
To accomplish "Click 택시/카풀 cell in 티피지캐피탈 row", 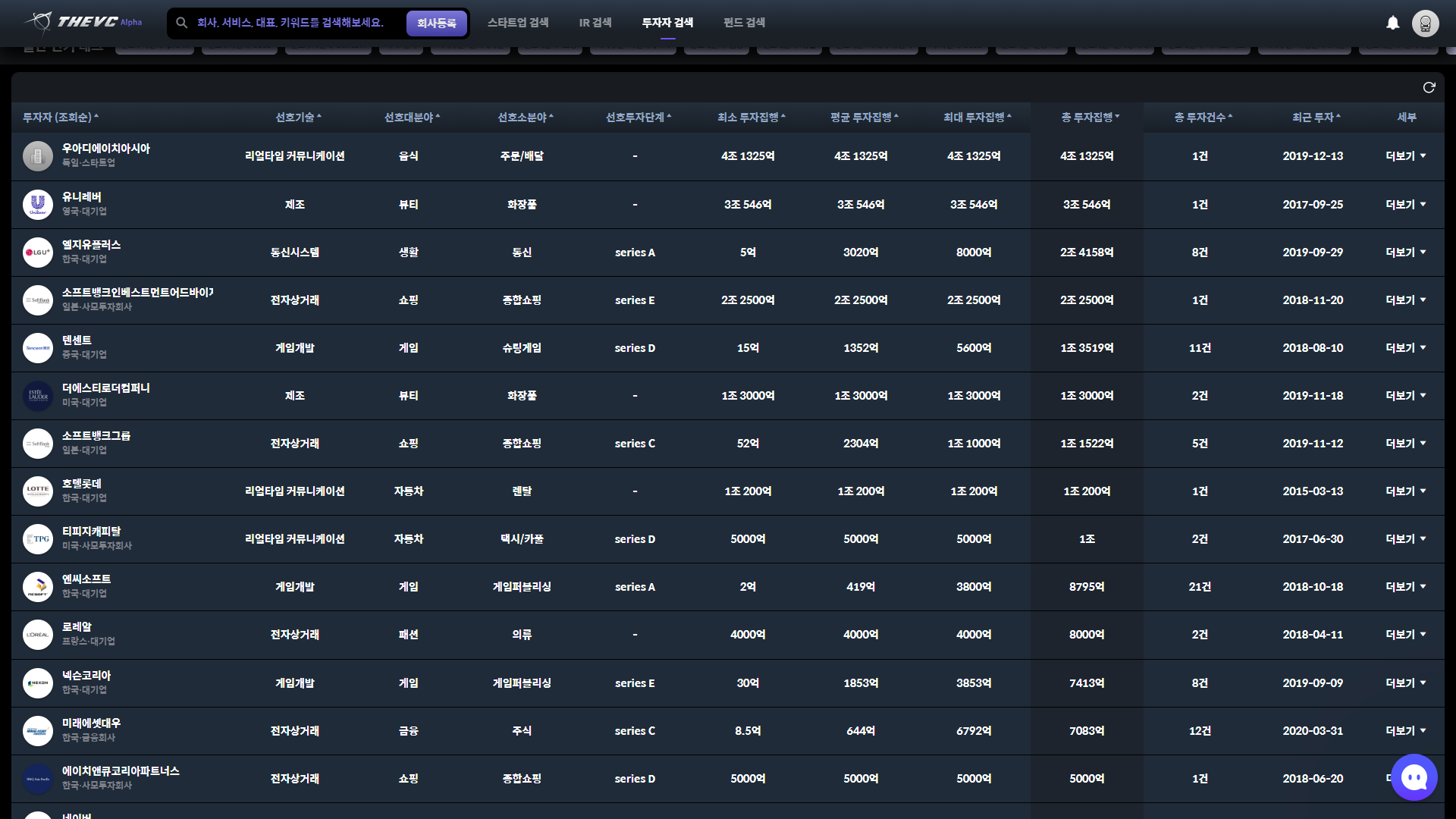I will pos(522,539).
